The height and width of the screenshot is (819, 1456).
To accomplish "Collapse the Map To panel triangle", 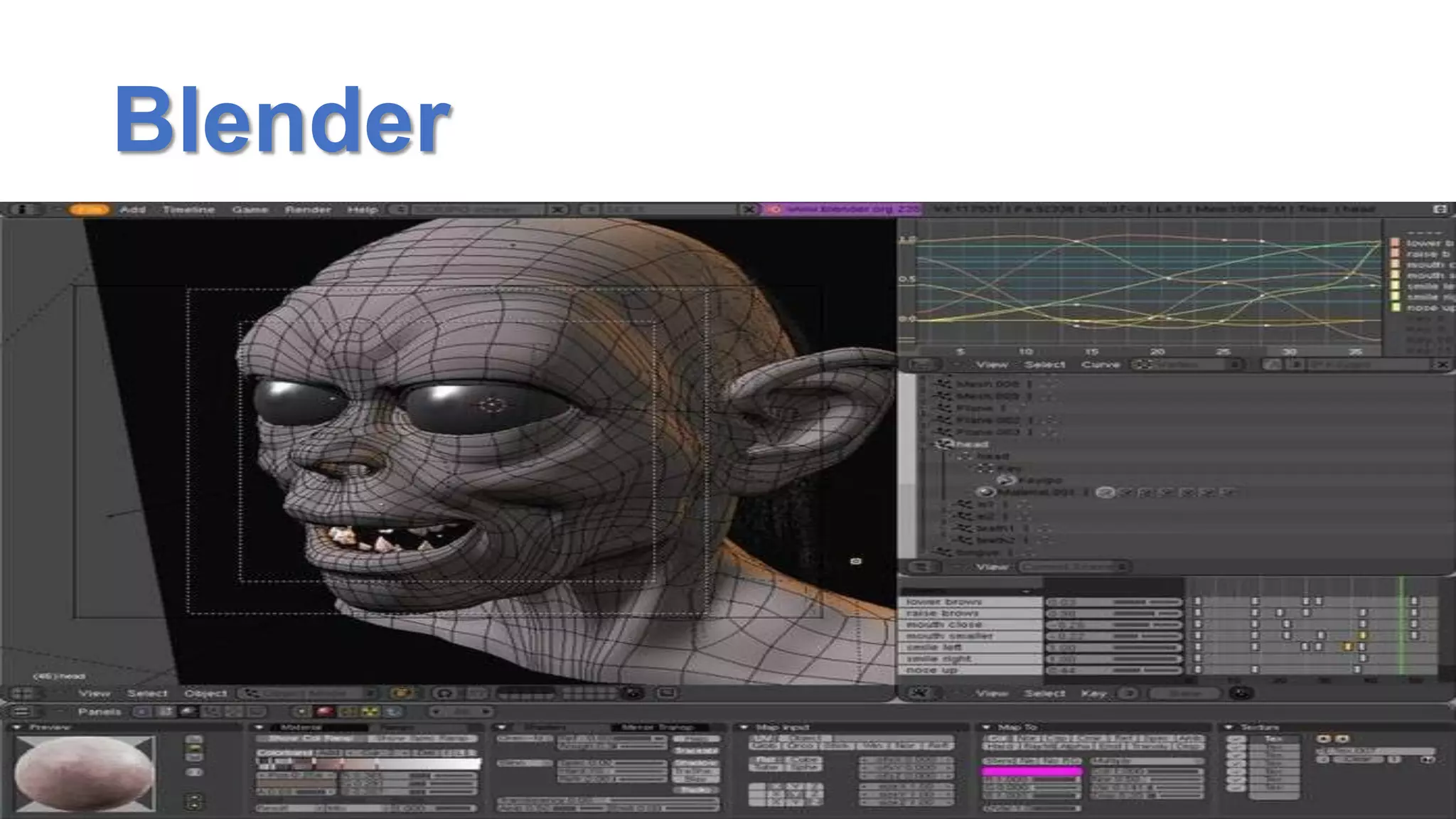I will point(986,727).
